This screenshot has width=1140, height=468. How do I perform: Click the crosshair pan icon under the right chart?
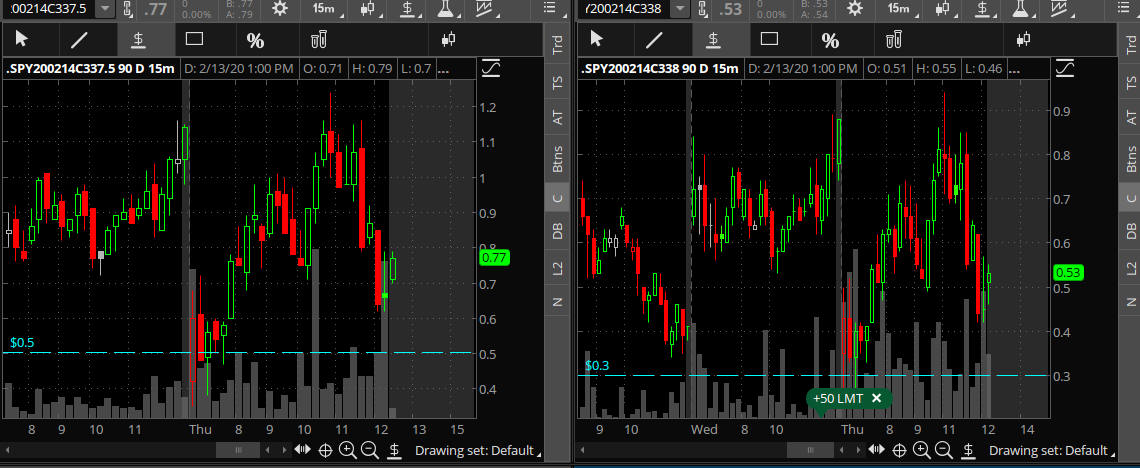(899, 450)
